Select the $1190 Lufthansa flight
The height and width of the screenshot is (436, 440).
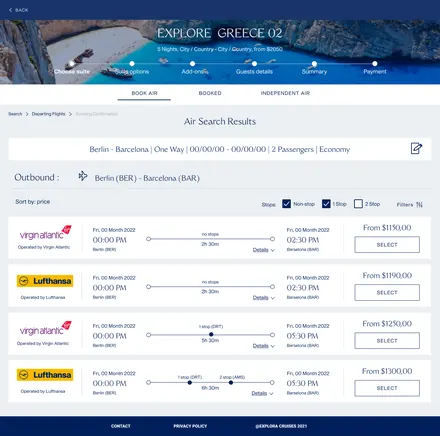[387, 292]
